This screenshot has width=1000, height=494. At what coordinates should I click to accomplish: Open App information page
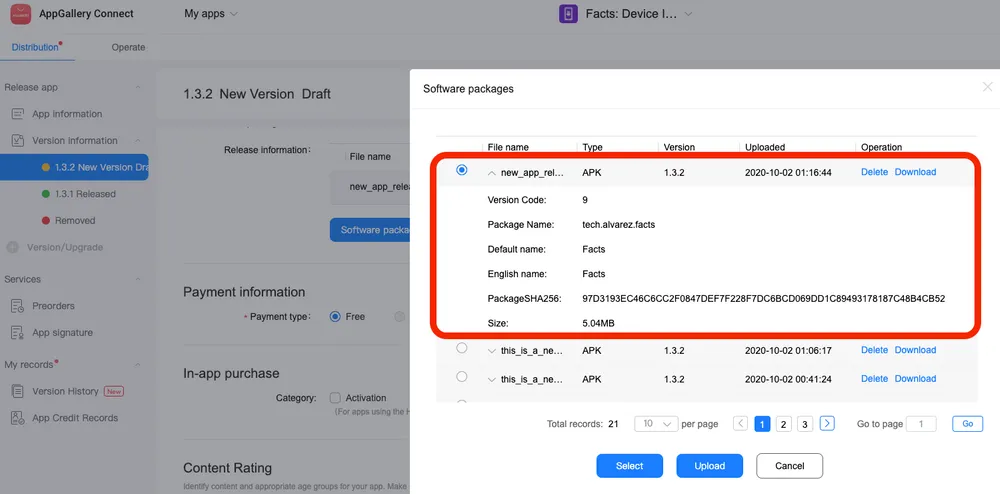[67, 114]
